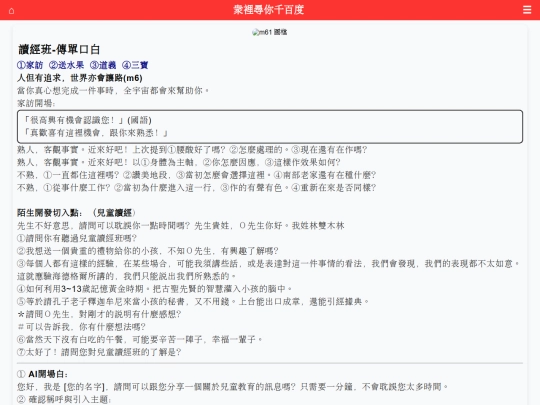Image resolution: width=540 pixels, height=405 pixels.
Task: Open the hamburger menu in header
Action: (527, 10)
